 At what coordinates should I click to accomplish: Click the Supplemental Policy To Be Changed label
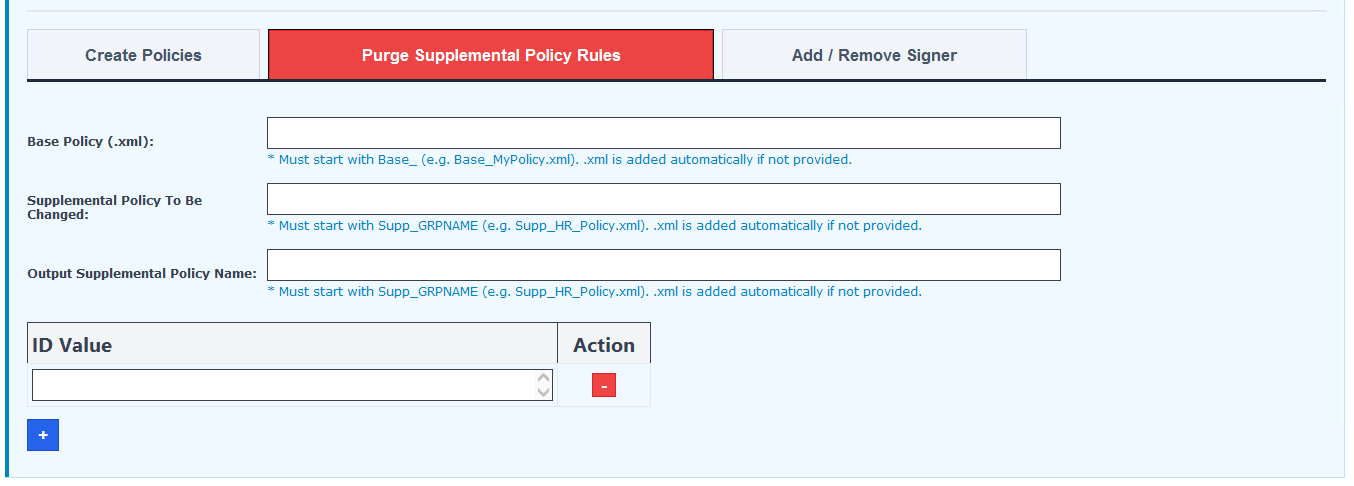click(114, 207)
